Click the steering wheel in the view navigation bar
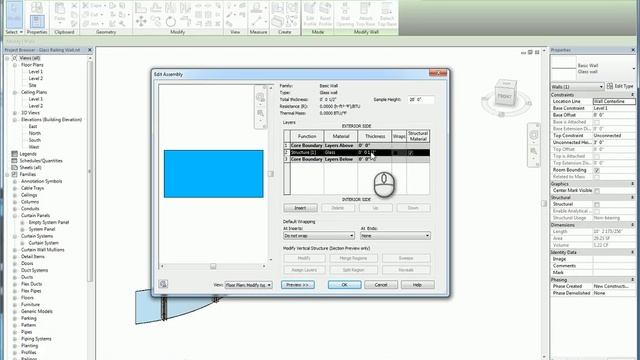Image resolution: width=640 pixels, height=360 pixels. click(534, 135)
